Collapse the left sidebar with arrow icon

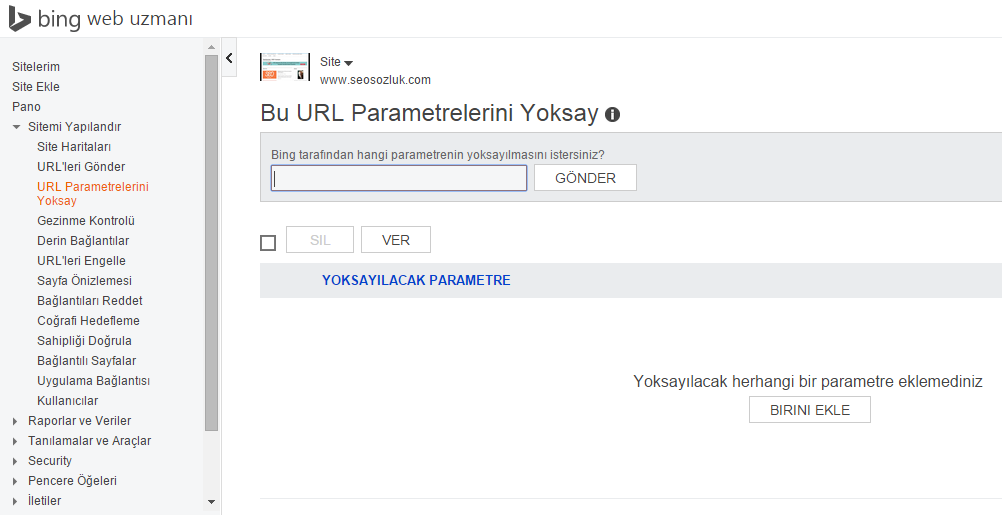click(229, 58)
